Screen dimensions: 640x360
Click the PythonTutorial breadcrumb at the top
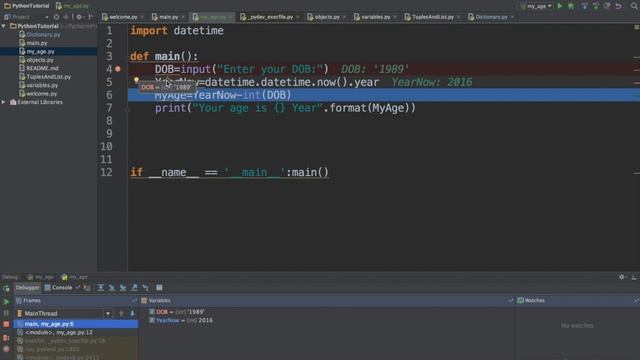coord(27,6)
